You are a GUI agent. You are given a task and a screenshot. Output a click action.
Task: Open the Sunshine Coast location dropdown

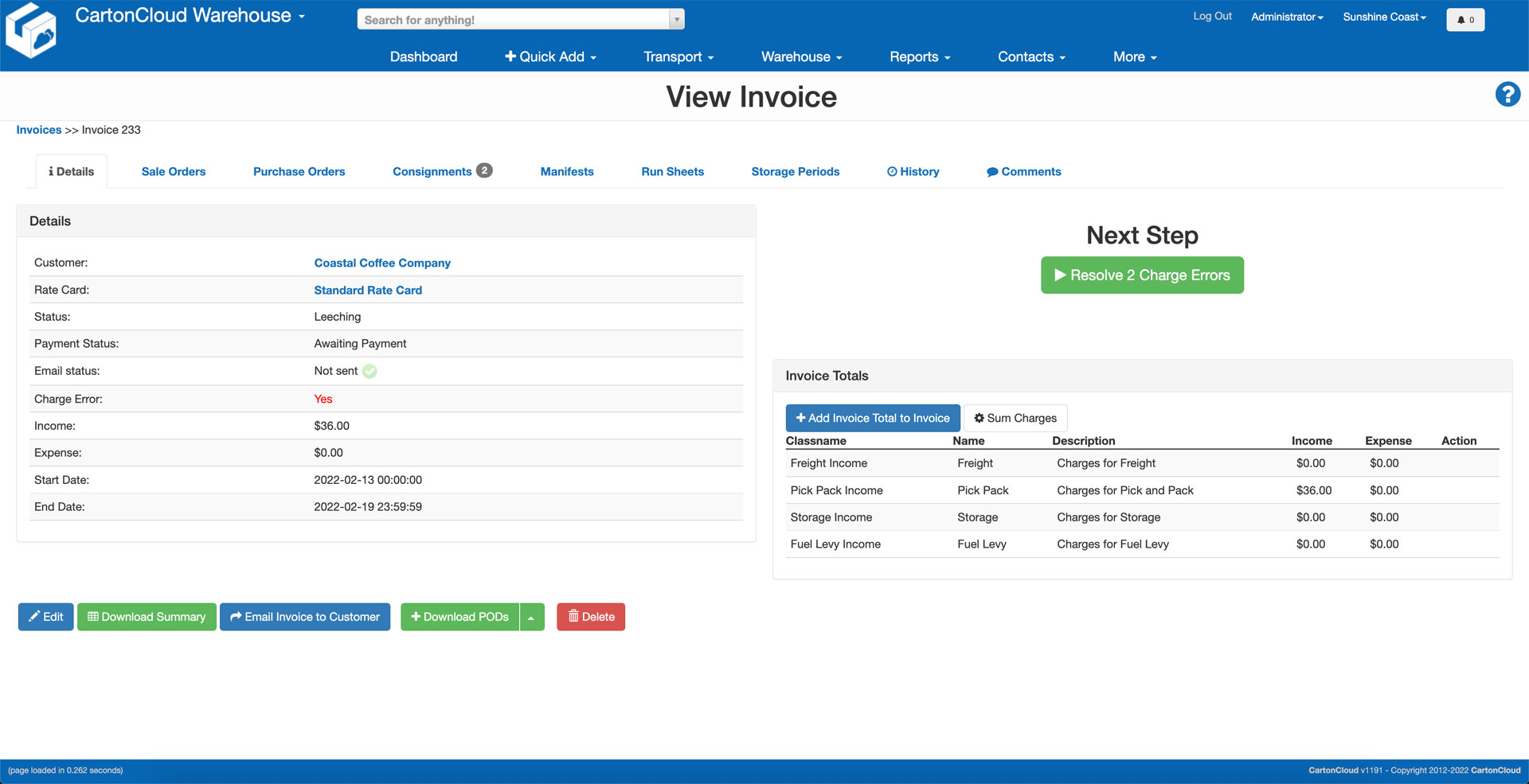(1383, 17)
